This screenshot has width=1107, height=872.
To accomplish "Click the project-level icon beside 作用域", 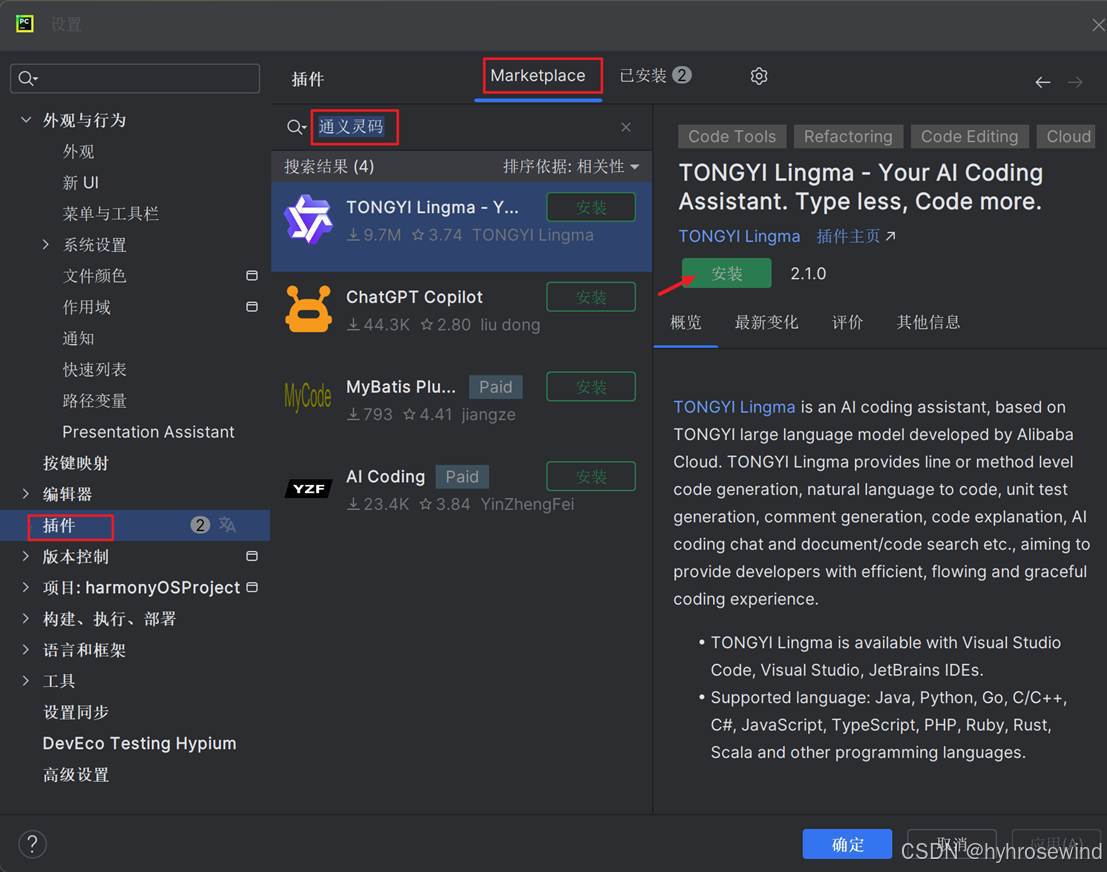I will 251,306.
